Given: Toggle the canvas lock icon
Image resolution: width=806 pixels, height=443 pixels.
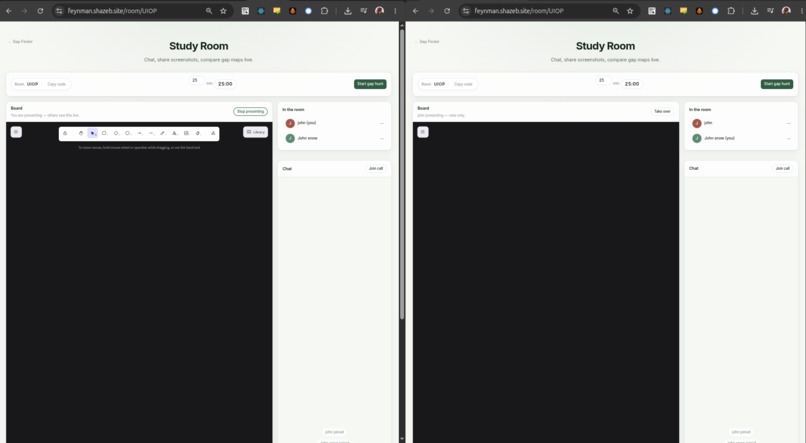Looking at the screenshot, I should pyautogui.click(x=65, y=133).
